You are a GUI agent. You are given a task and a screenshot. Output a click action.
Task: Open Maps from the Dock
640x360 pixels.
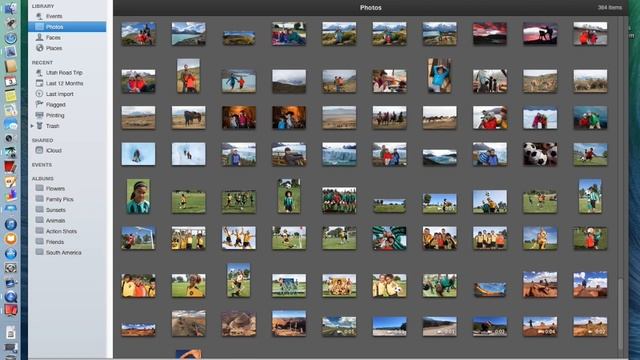tap(10, 110)
